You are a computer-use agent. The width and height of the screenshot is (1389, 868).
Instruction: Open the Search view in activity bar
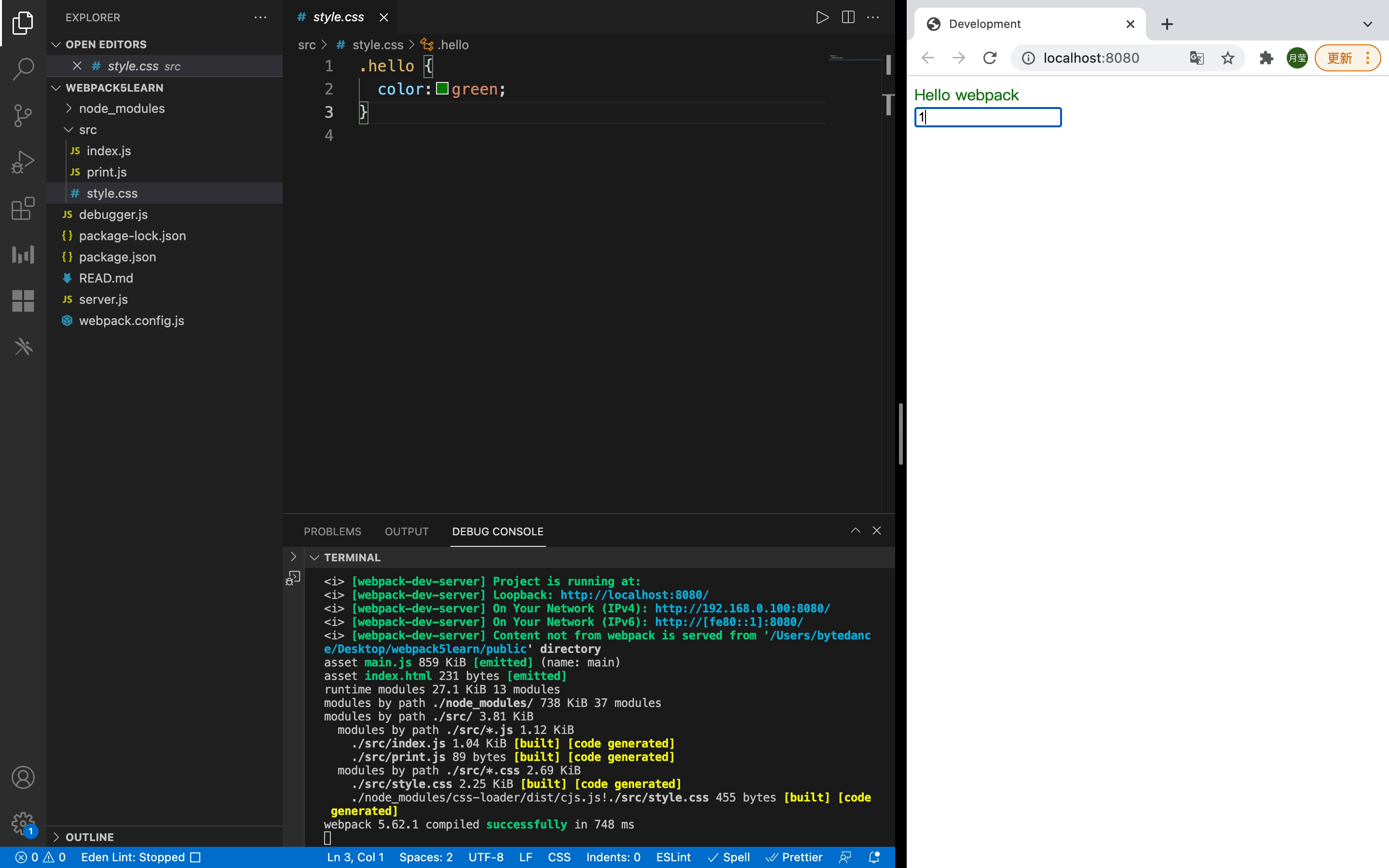pyautogui.click(x=23, y=69)
